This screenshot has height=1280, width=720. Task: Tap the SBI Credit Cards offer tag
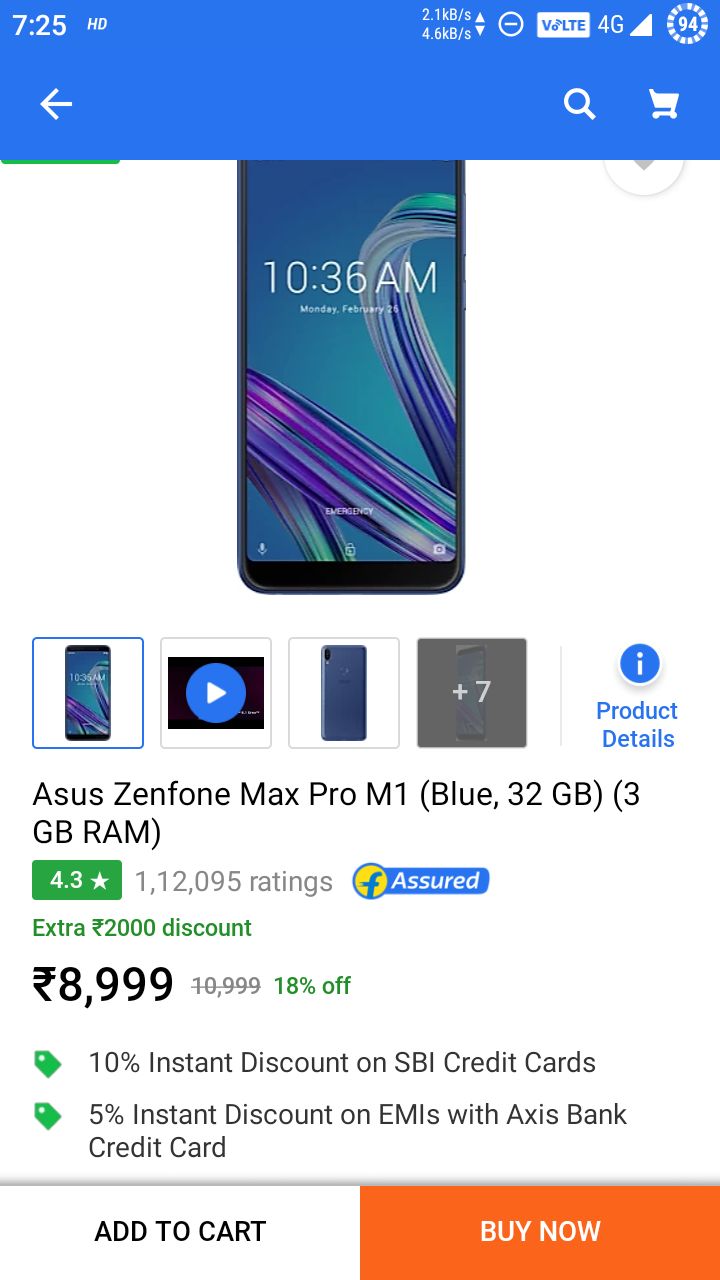point(47,1063)
